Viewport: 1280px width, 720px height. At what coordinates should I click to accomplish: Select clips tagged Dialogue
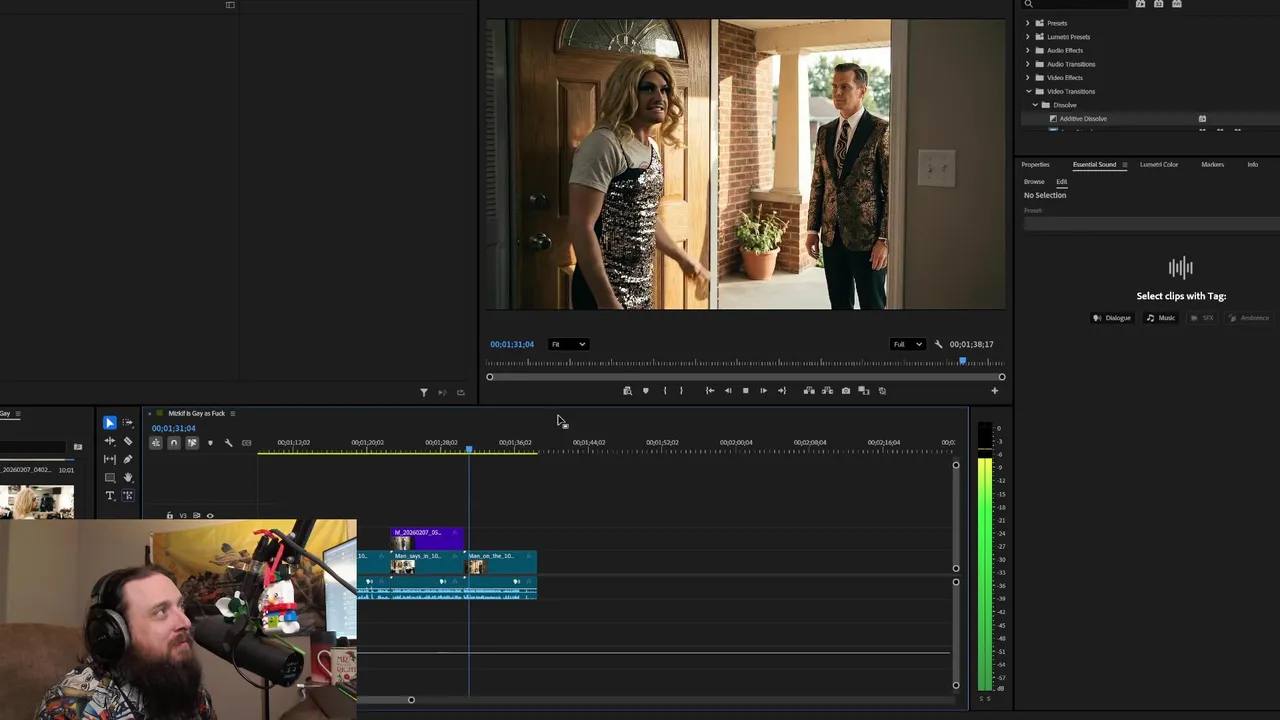(x=1112, y=318)
